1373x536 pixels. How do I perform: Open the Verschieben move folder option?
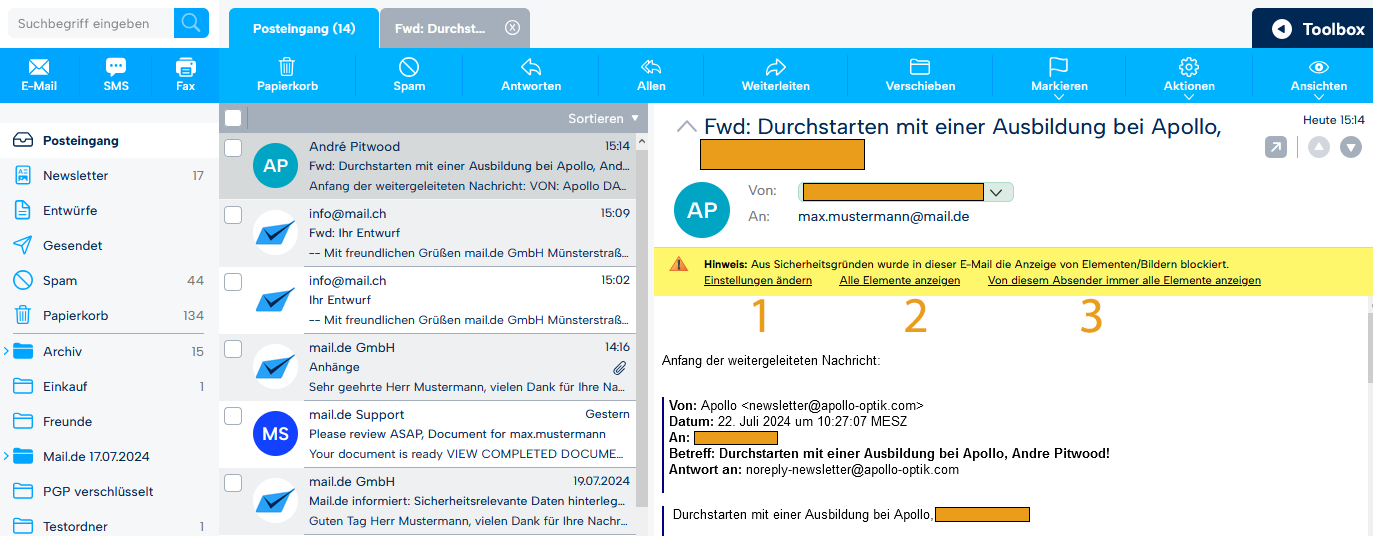[920, 75]
